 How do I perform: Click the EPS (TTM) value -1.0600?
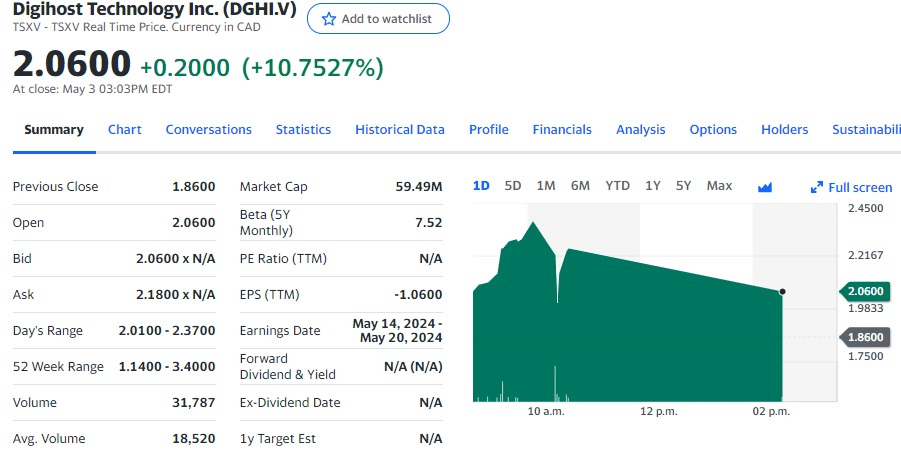pos(418,295)
